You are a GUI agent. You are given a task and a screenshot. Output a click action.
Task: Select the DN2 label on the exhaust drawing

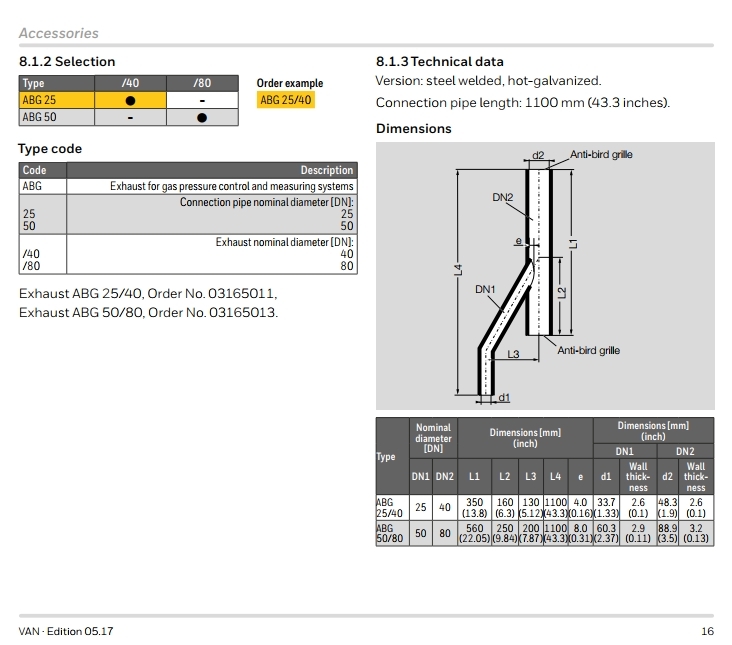click(502, 198)
